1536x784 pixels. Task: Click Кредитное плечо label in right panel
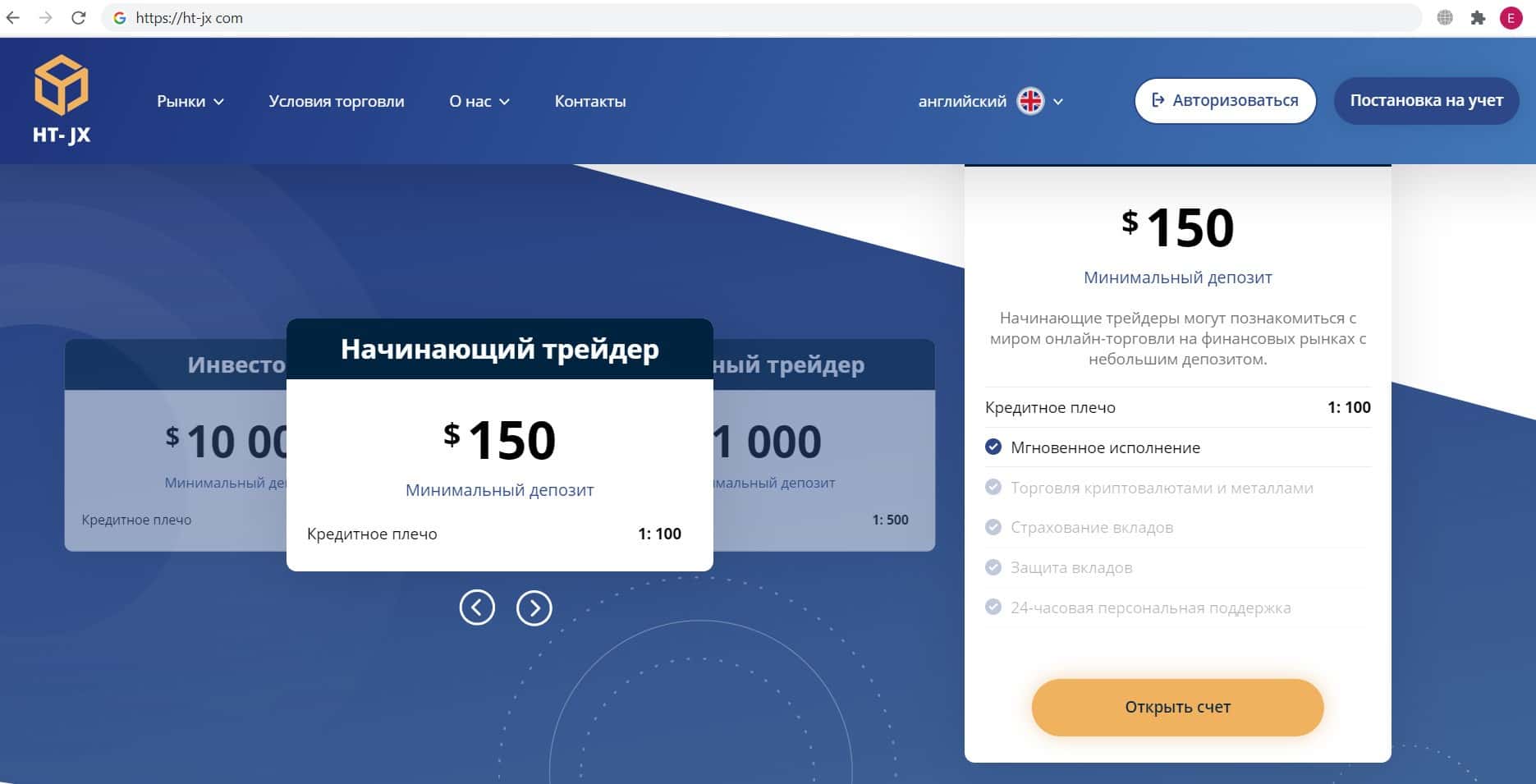[x=1050, y=407]
